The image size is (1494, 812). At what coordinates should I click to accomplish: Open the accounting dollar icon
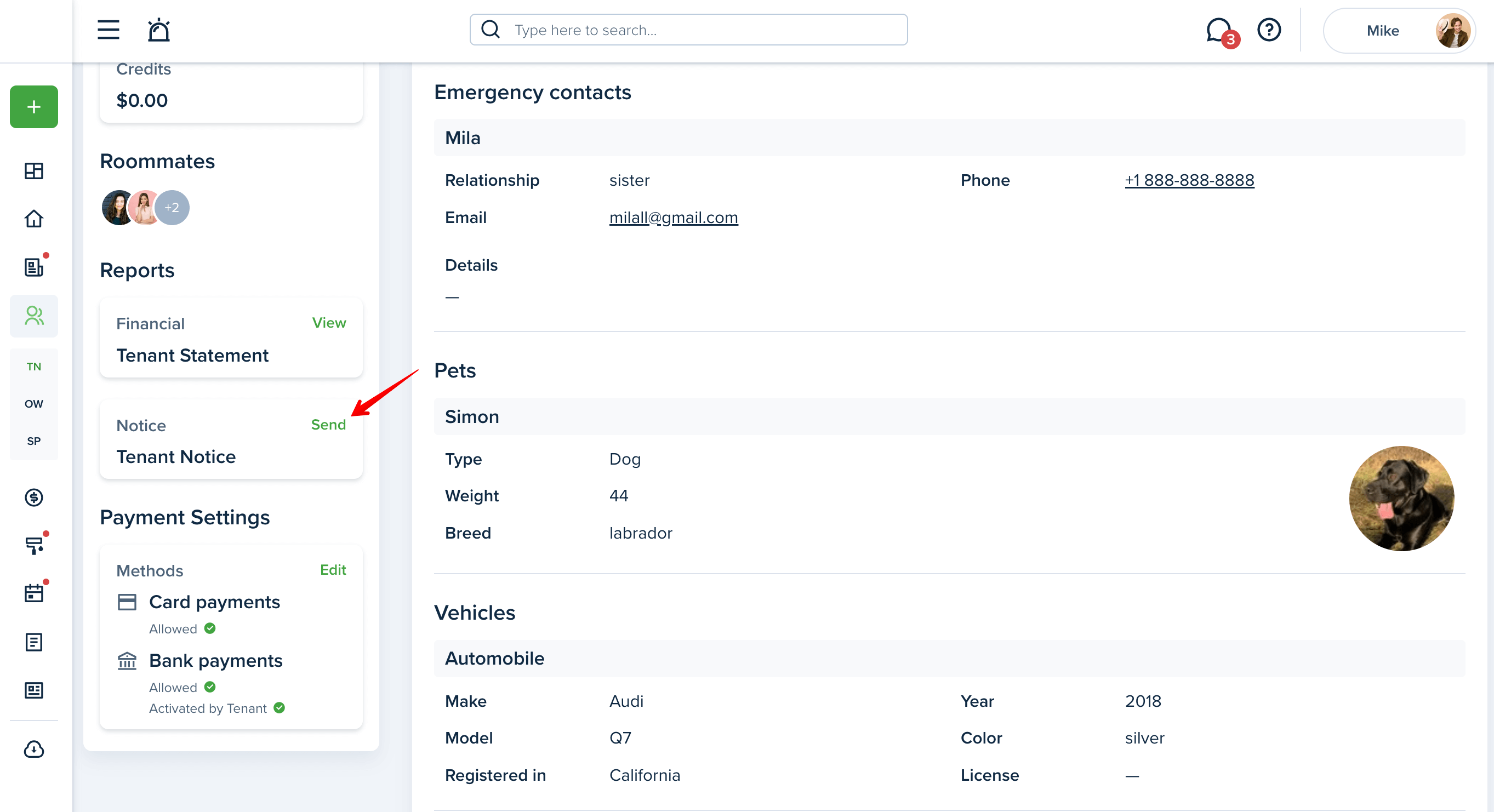[33, 497]
